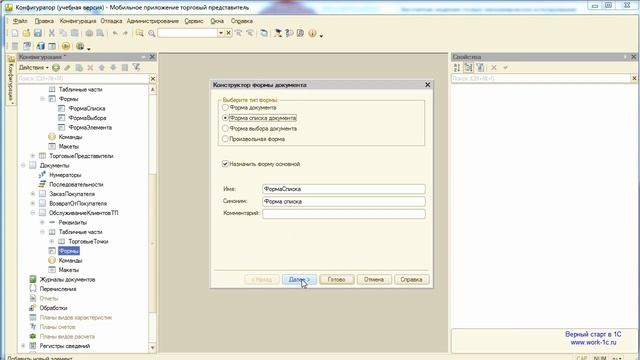Screen dimensions: 640x360
Task: Click the Start debugging play icon
Action: tap(66, 46)
